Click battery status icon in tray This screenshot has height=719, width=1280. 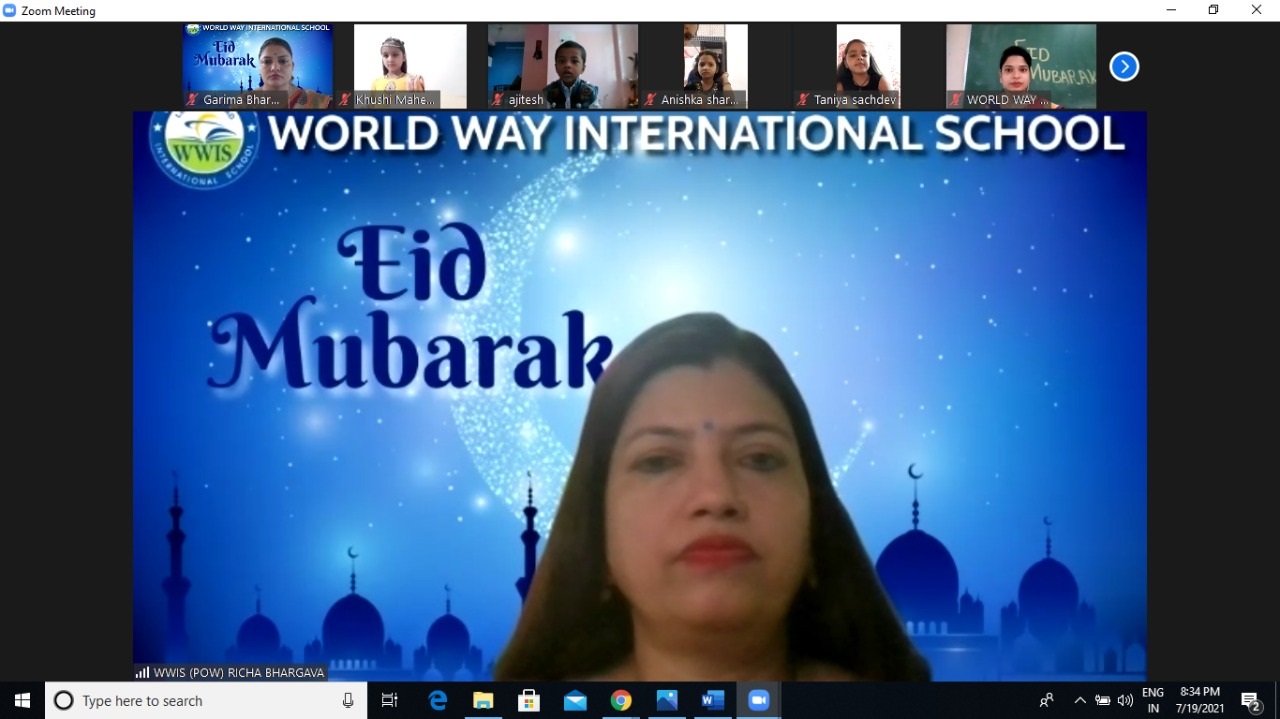(1103, 701)
